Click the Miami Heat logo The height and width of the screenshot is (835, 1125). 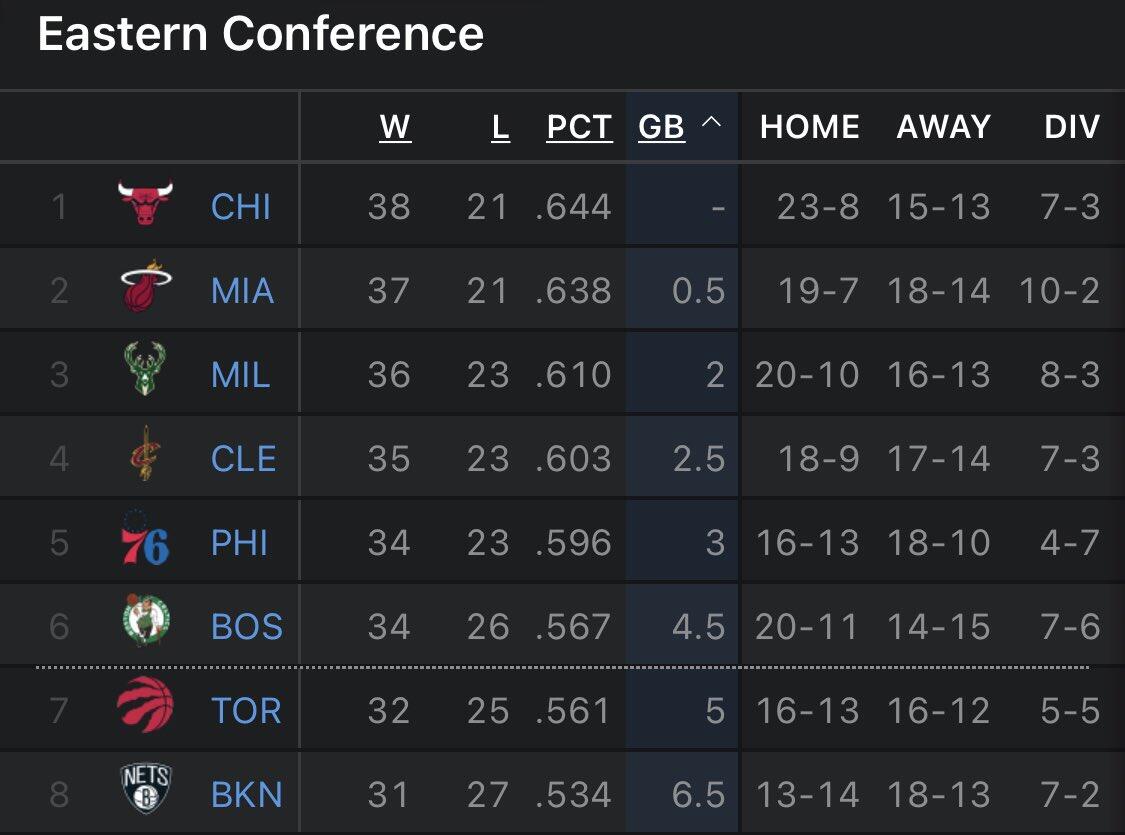click(x=145, y=288)
